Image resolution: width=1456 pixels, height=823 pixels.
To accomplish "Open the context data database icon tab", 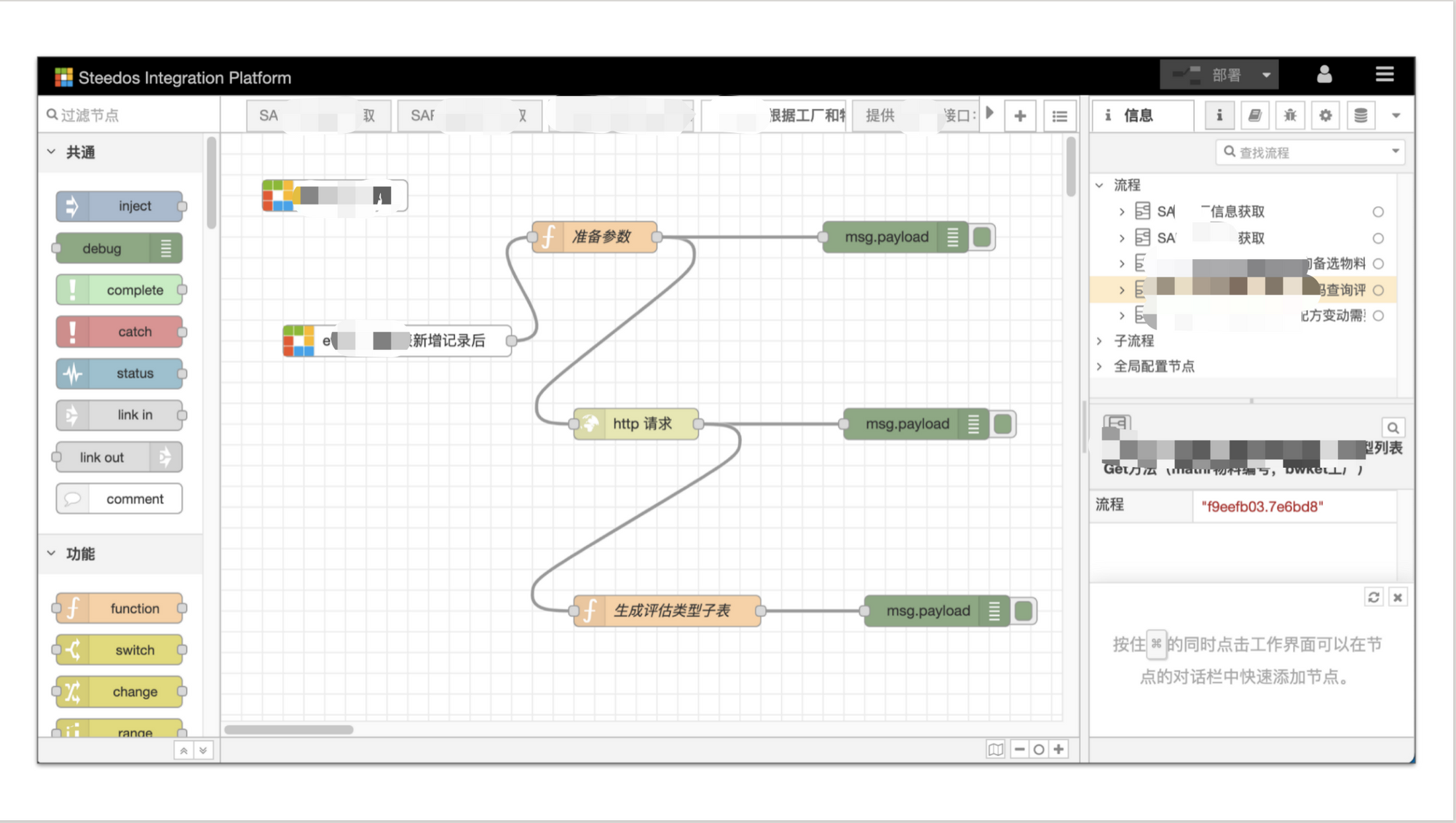I will click(1360, 115).
